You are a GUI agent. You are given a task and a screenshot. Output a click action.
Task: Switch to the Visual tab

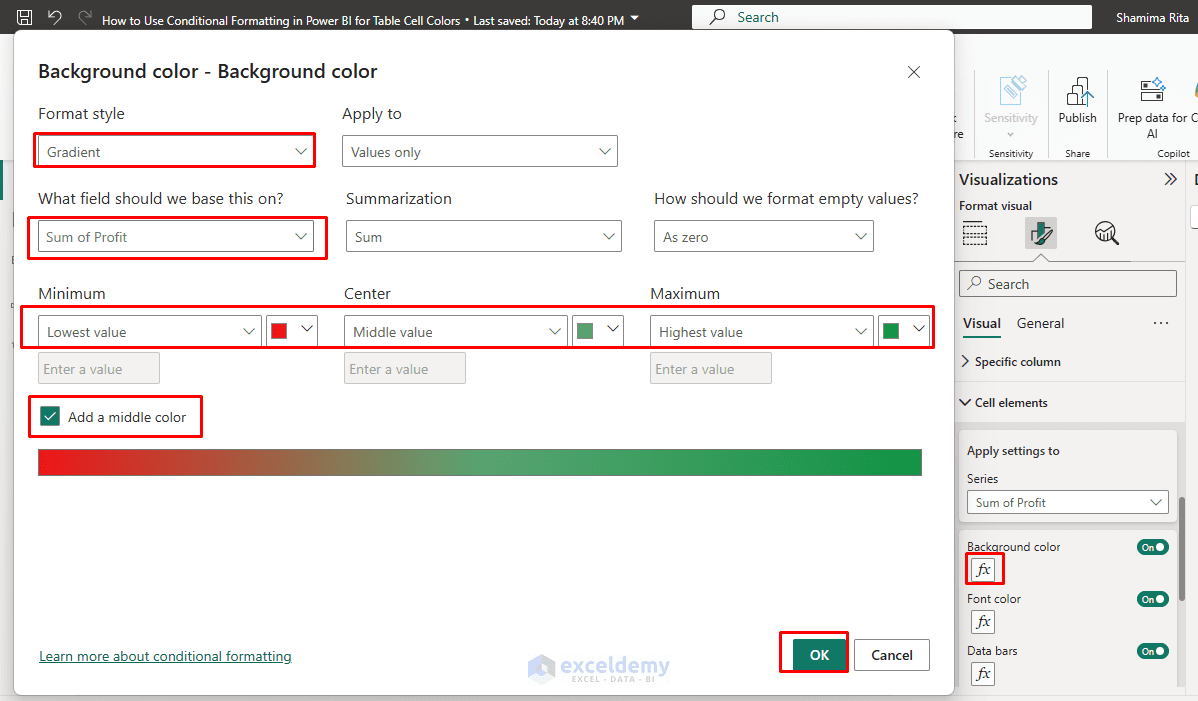(x=982, y=324)
